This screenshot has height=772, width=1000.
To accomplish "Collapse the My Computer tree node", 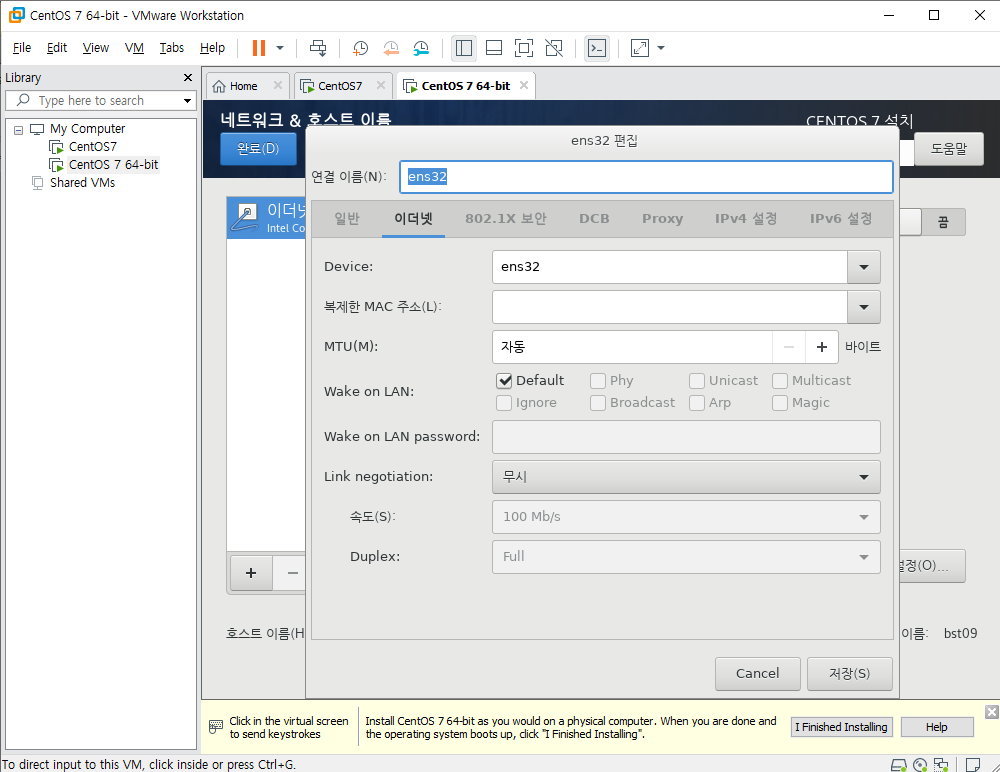I will (x=18, y=130).
